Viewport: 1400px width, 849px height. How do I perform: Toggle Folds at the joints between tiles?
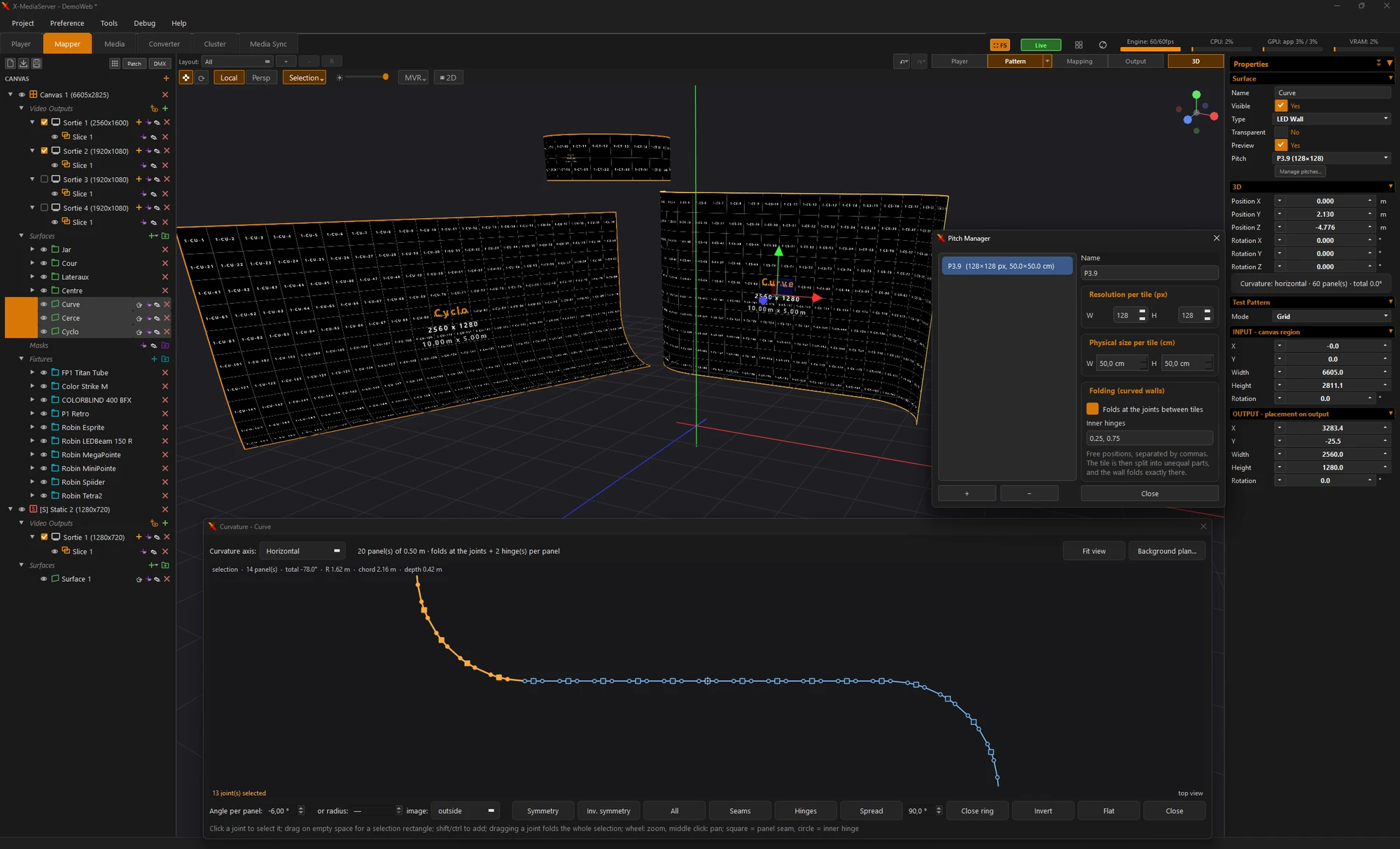(x=1092, y=409)
